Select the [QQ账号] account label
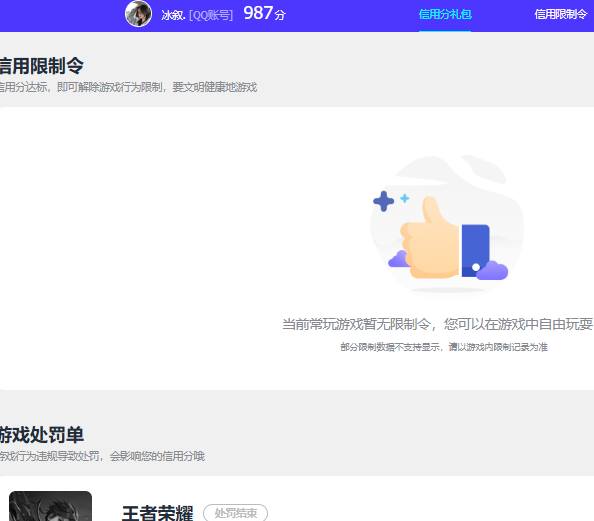Image resolution: width=594 pixels, height=521 pixels. tap(211, 15)
